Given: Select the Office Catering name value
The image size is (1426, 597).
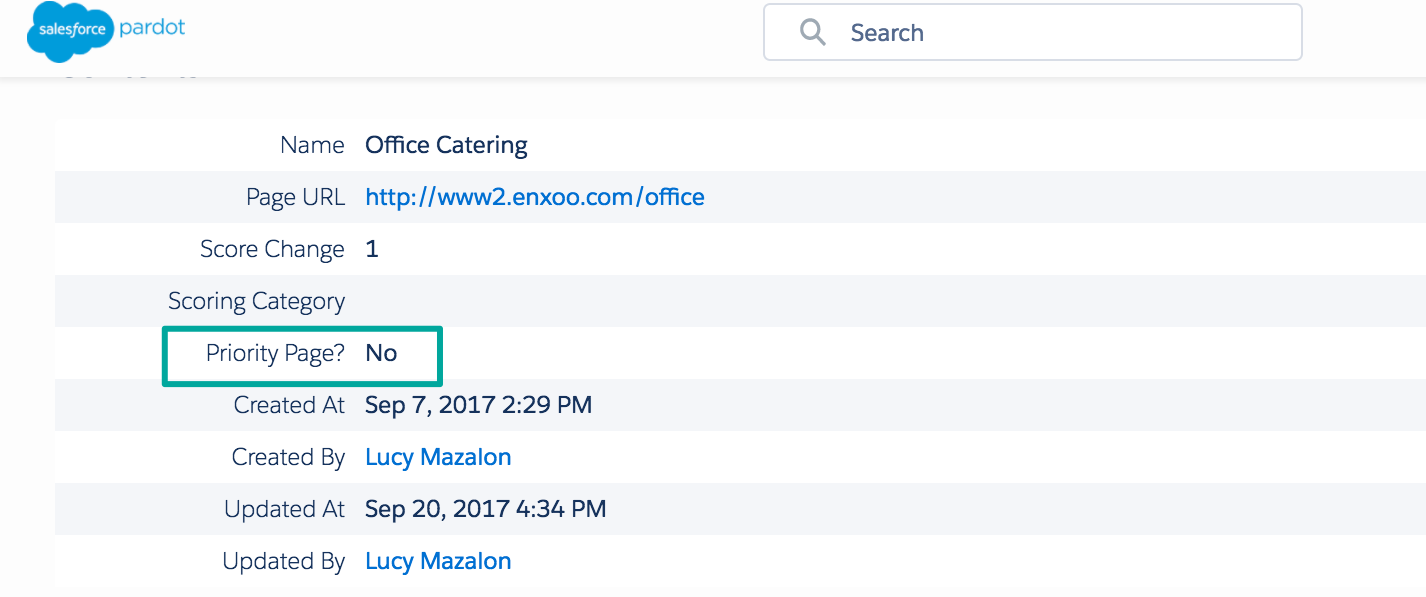Looking at the screenshot, I should point(446,145).
